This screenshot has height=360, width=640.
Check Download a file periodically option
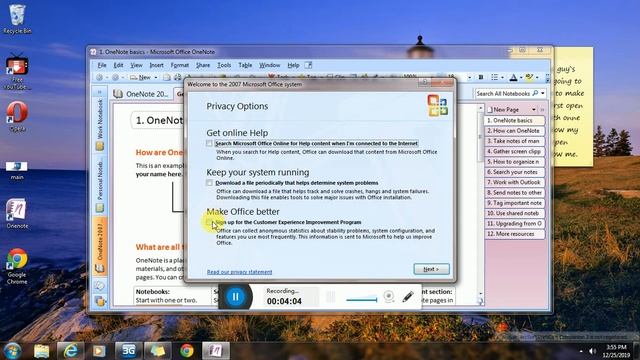click(x=209, y=183)
